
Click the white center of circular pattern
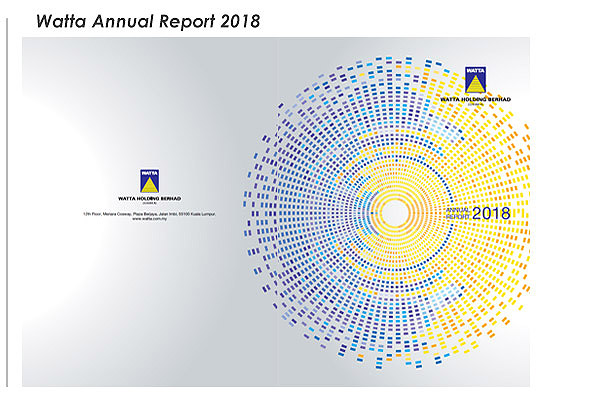[x=394, y=213]
